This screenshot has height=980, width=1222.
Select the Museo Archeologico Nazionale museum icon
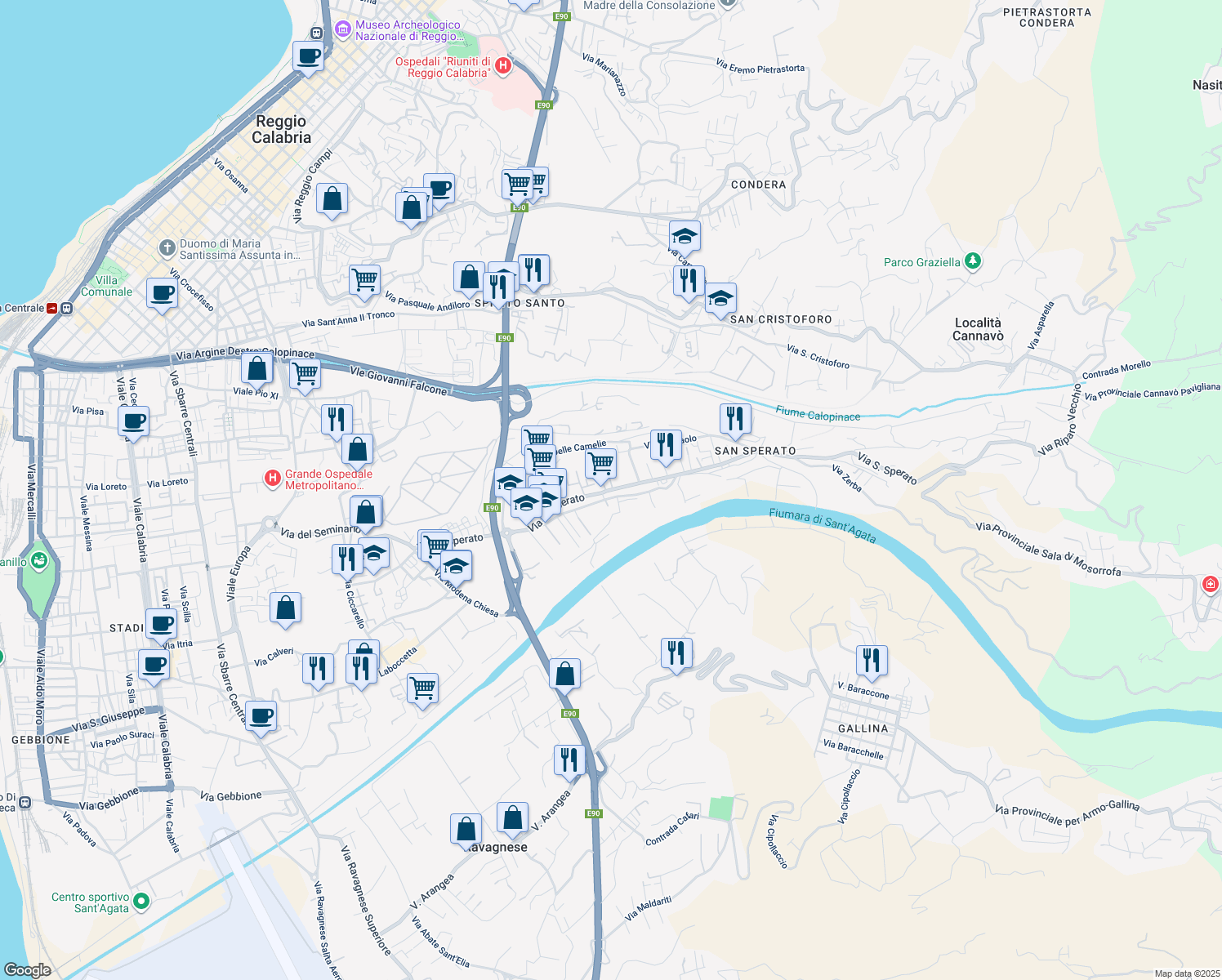point(343,29)
